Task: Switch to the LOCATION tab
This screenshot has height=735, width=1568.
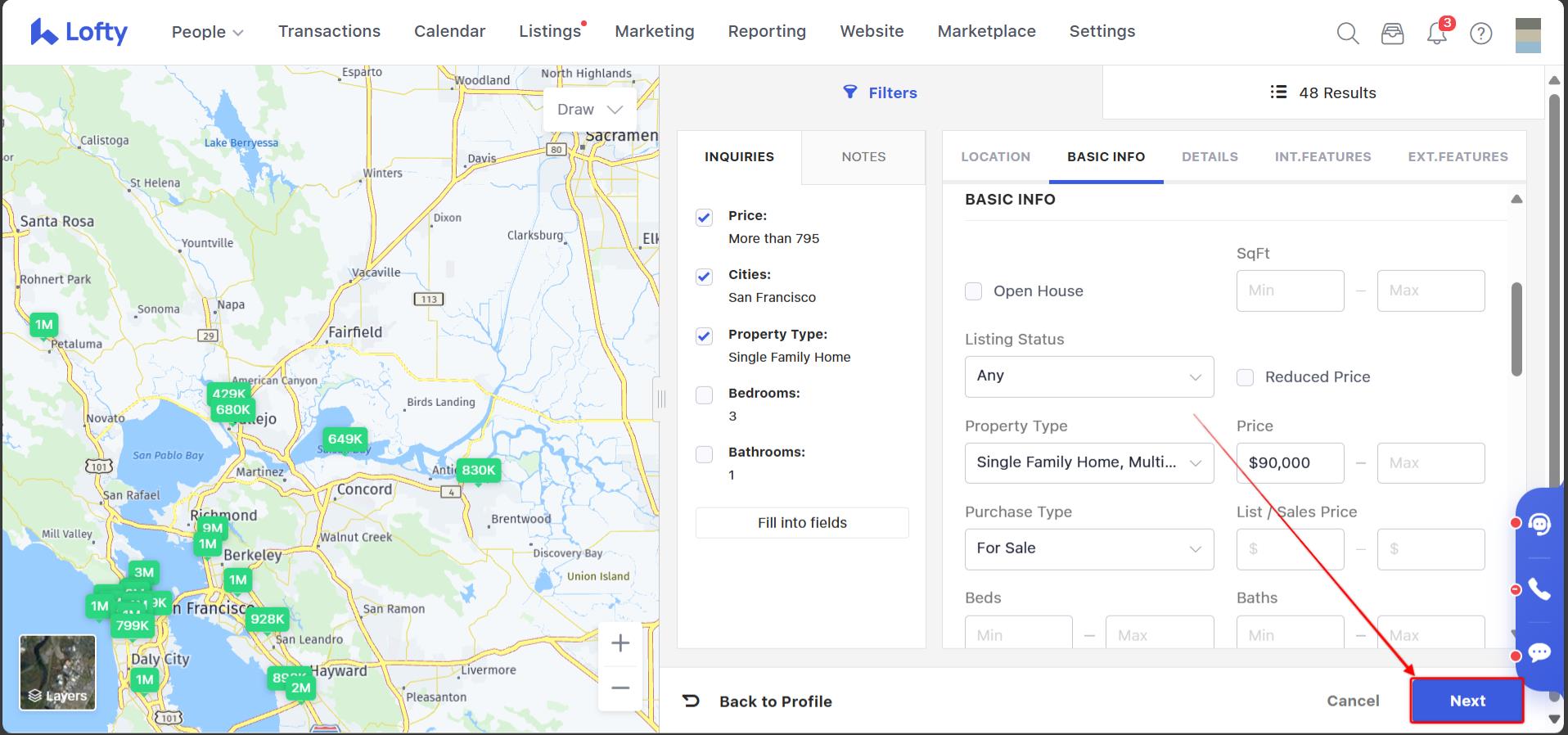Action: 995,157
